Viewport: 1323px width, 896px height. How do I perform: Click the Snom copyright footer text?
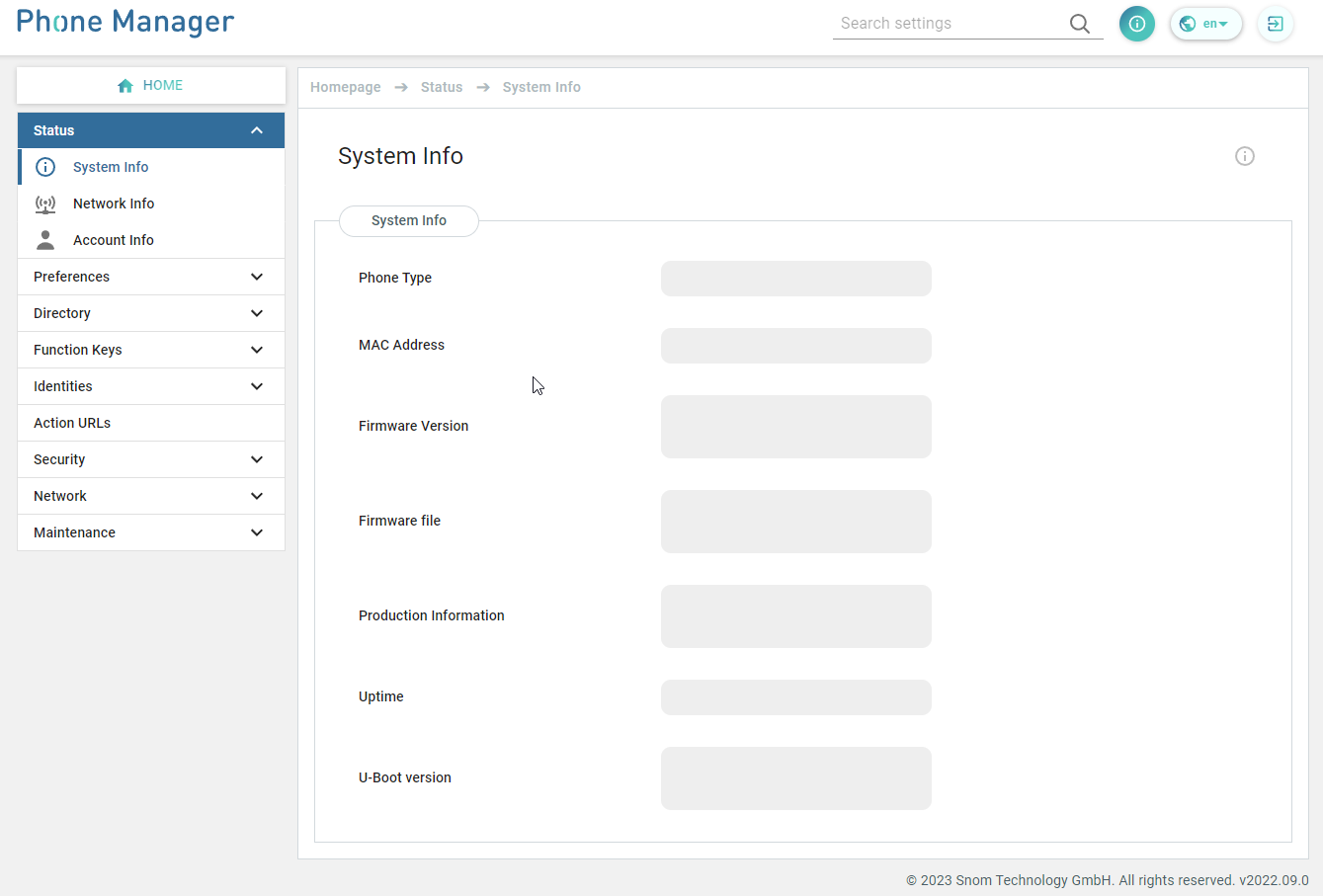[x=1107, y=880]
